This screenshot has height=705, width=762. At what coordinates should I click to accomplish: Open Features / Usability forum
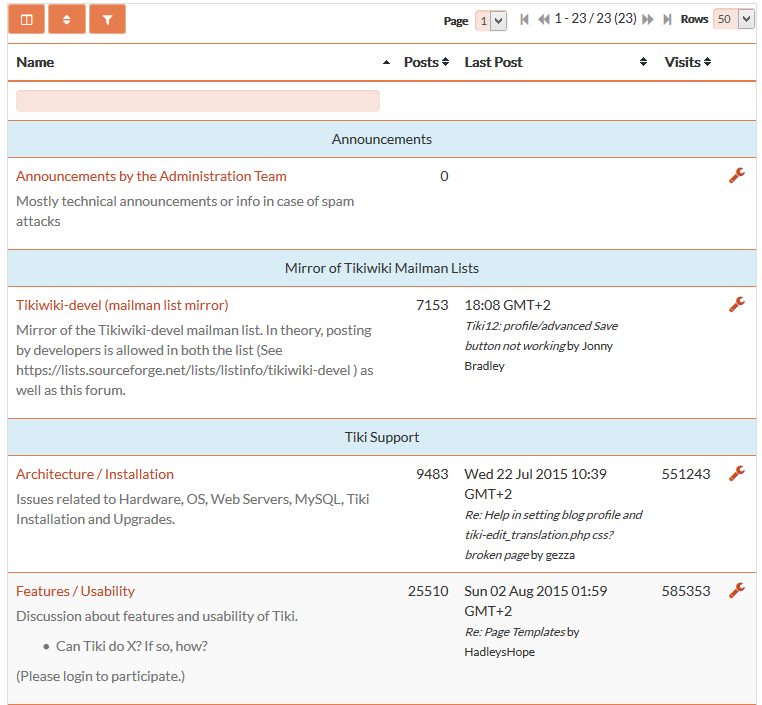click(75, 591)
